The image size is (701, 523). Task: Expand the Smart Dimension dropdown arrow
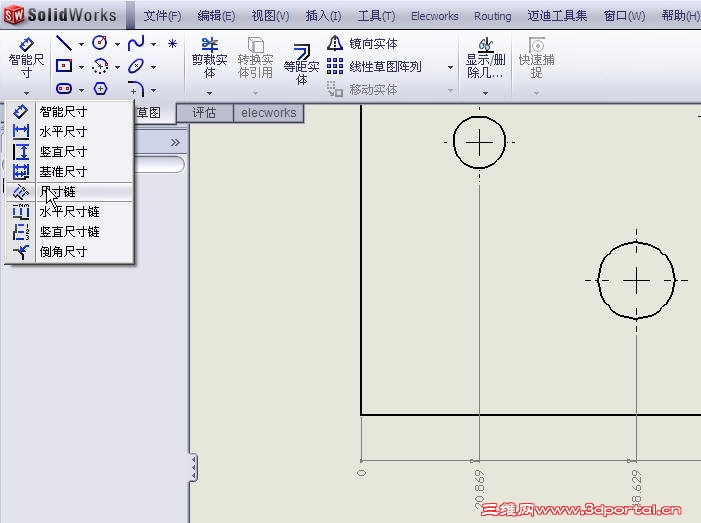point(26,93)
